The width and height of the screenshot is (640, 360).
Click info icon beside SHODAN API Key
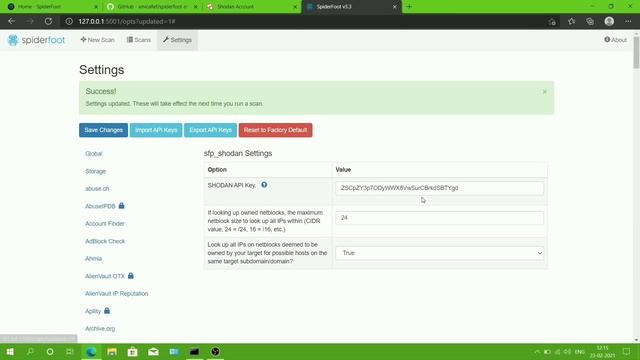[x=264, y=185]
